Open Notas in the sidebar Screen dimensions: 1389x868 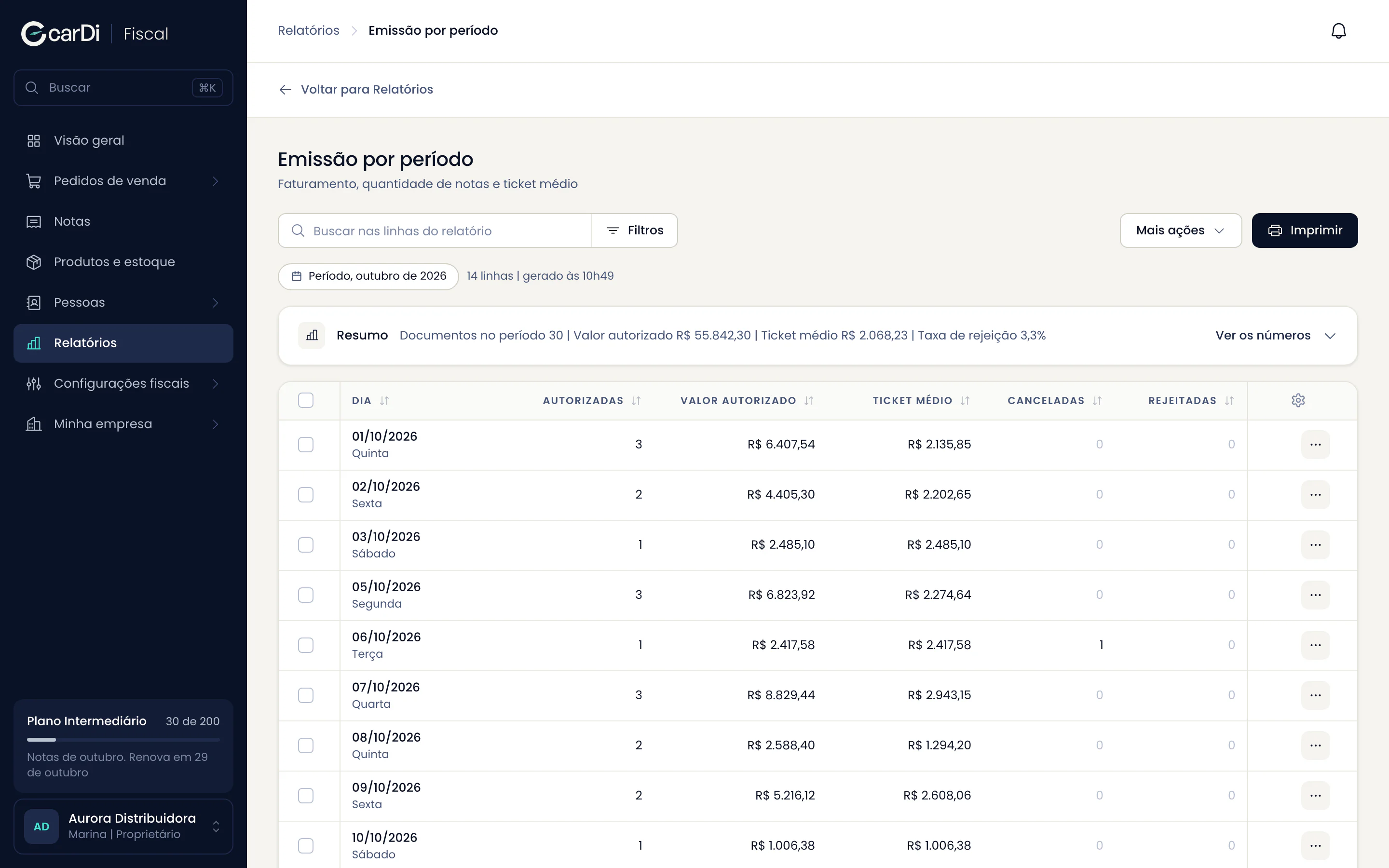(x=123, y=222)
